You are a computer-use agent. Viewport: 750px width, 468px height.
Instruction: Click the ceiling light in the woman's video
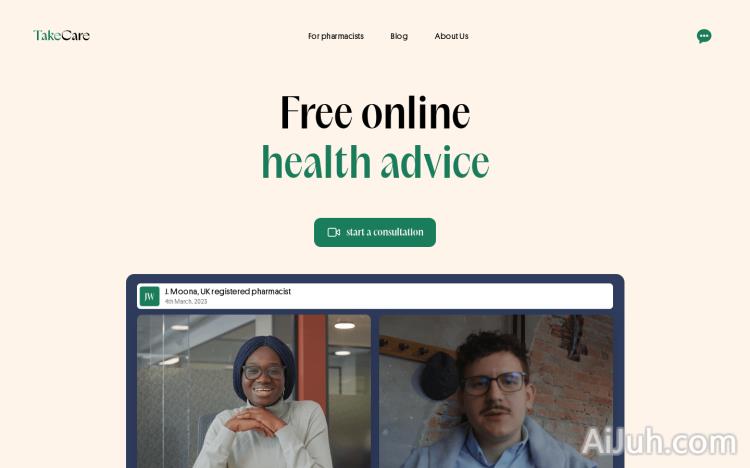pyautogui.click(x=344, y=326)
